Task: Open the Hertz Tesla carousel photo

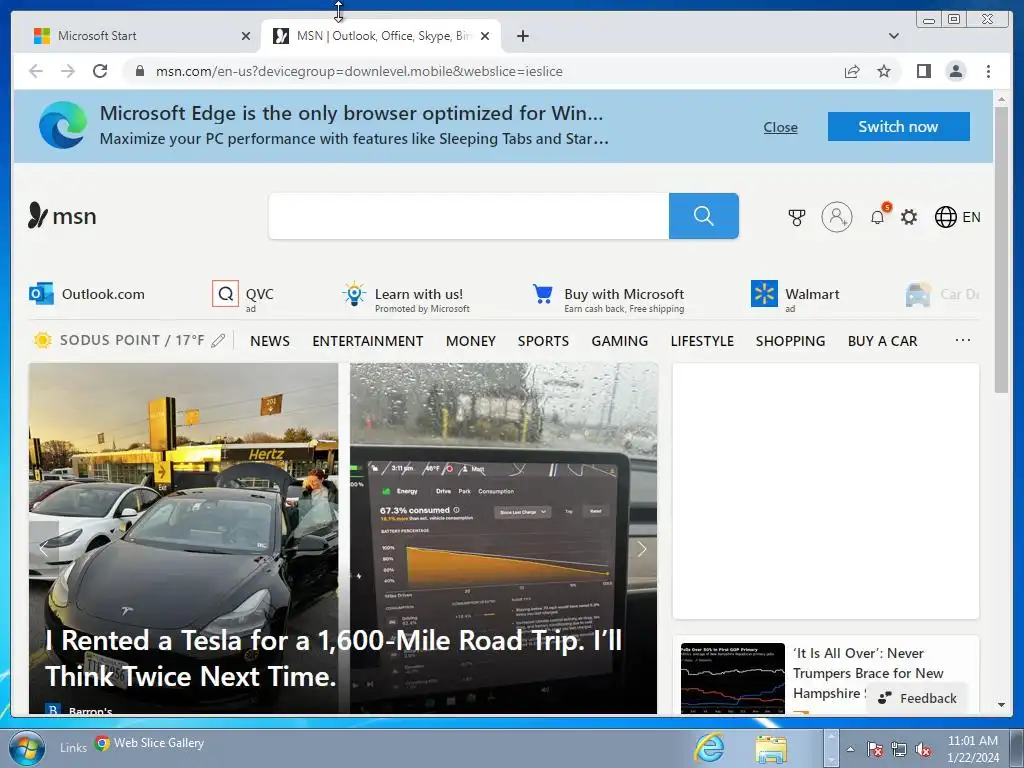Action: coord(184,496)
